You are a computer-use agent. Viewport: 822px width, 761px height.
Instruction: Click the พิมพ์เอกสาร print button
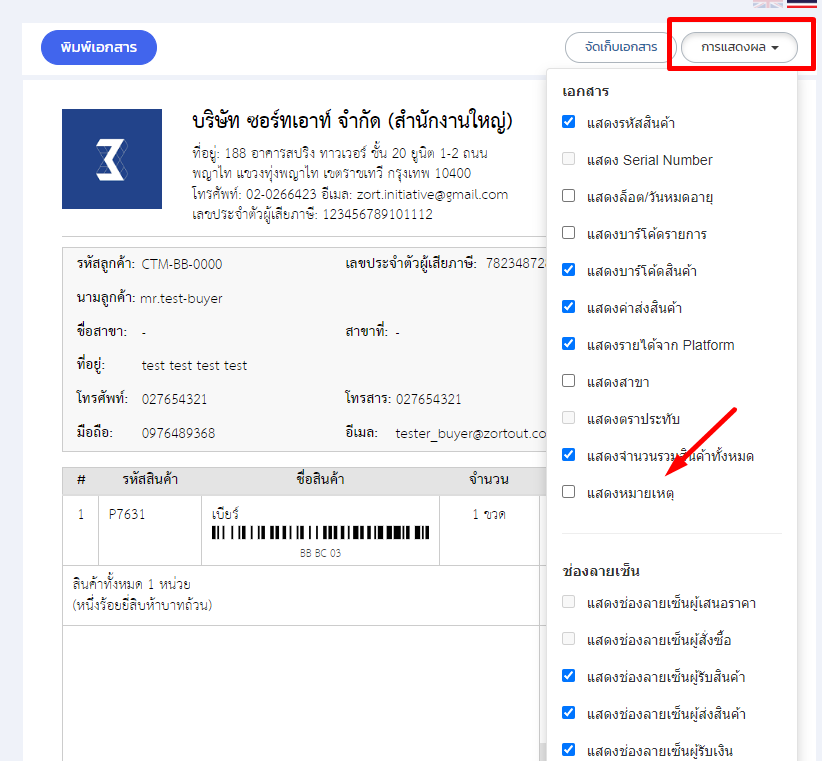pyautogui.click(x=99, y=47)
